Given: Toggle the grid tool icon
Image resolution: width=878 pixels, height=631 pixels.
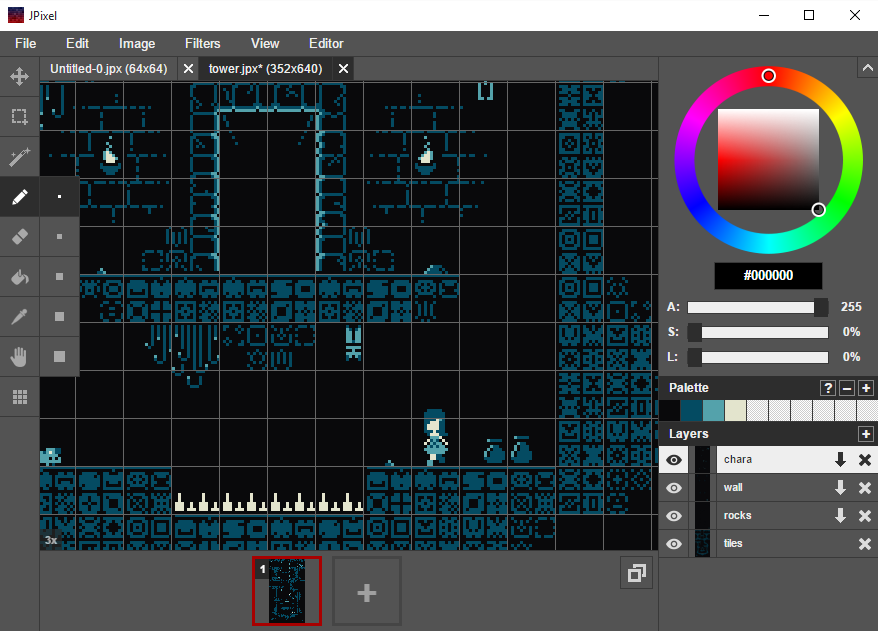Looking at the screenshot, I should pos(19,397).
